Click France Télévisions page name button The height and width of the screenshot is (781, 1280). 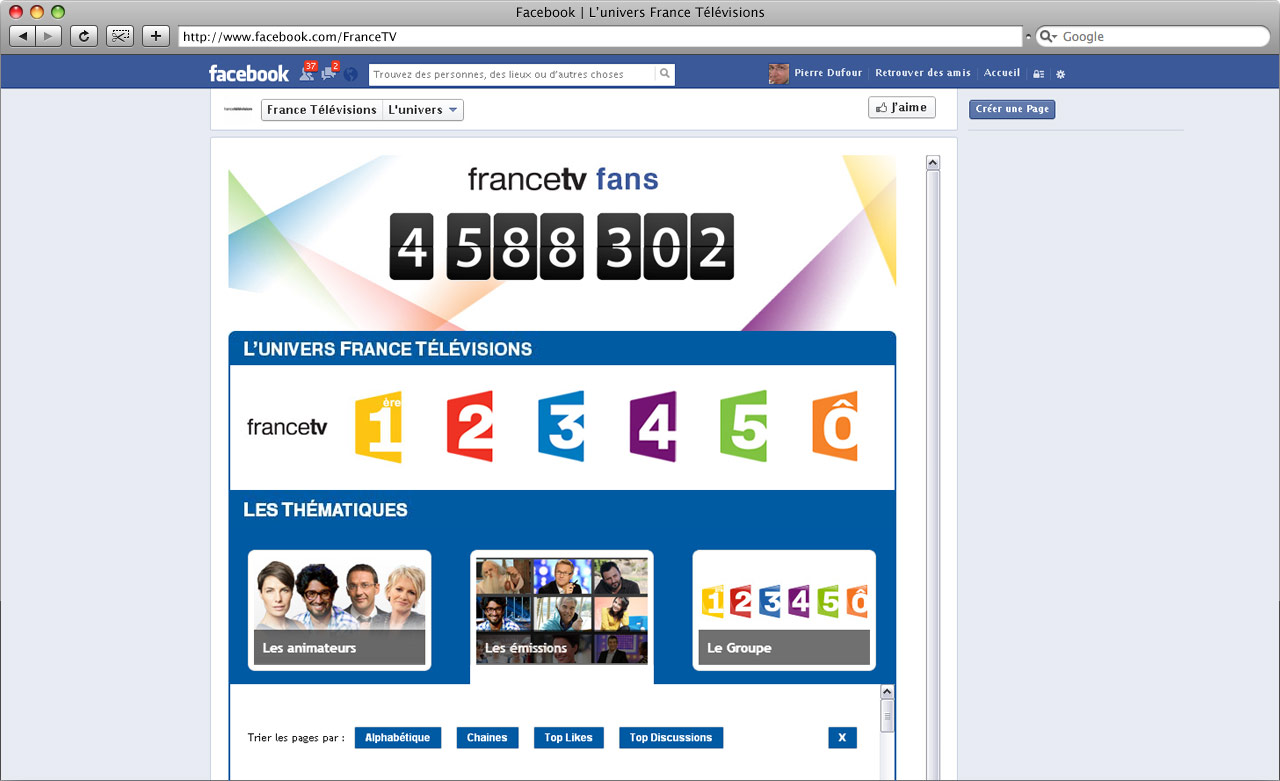point(322,110)
